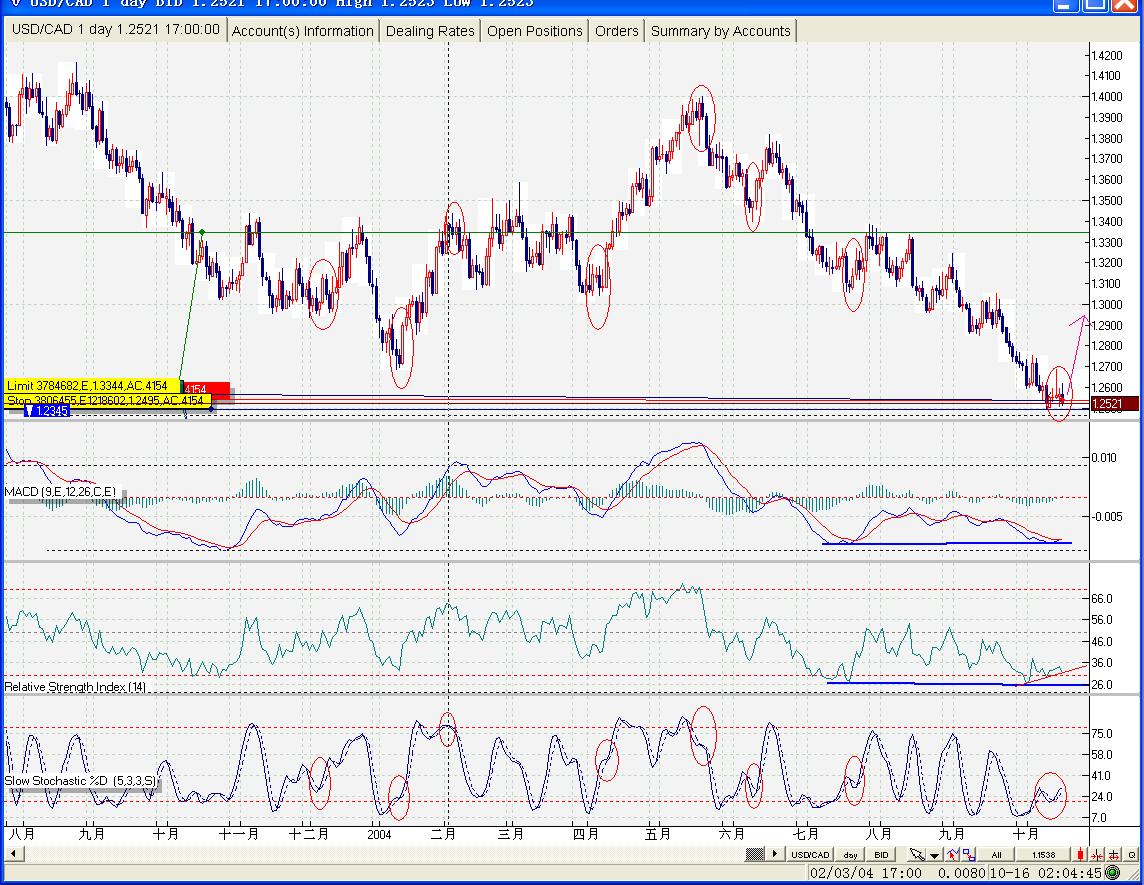Click the trend line drawing tool icon
The height and width of the screenshot is (885, 1144).
952,854
